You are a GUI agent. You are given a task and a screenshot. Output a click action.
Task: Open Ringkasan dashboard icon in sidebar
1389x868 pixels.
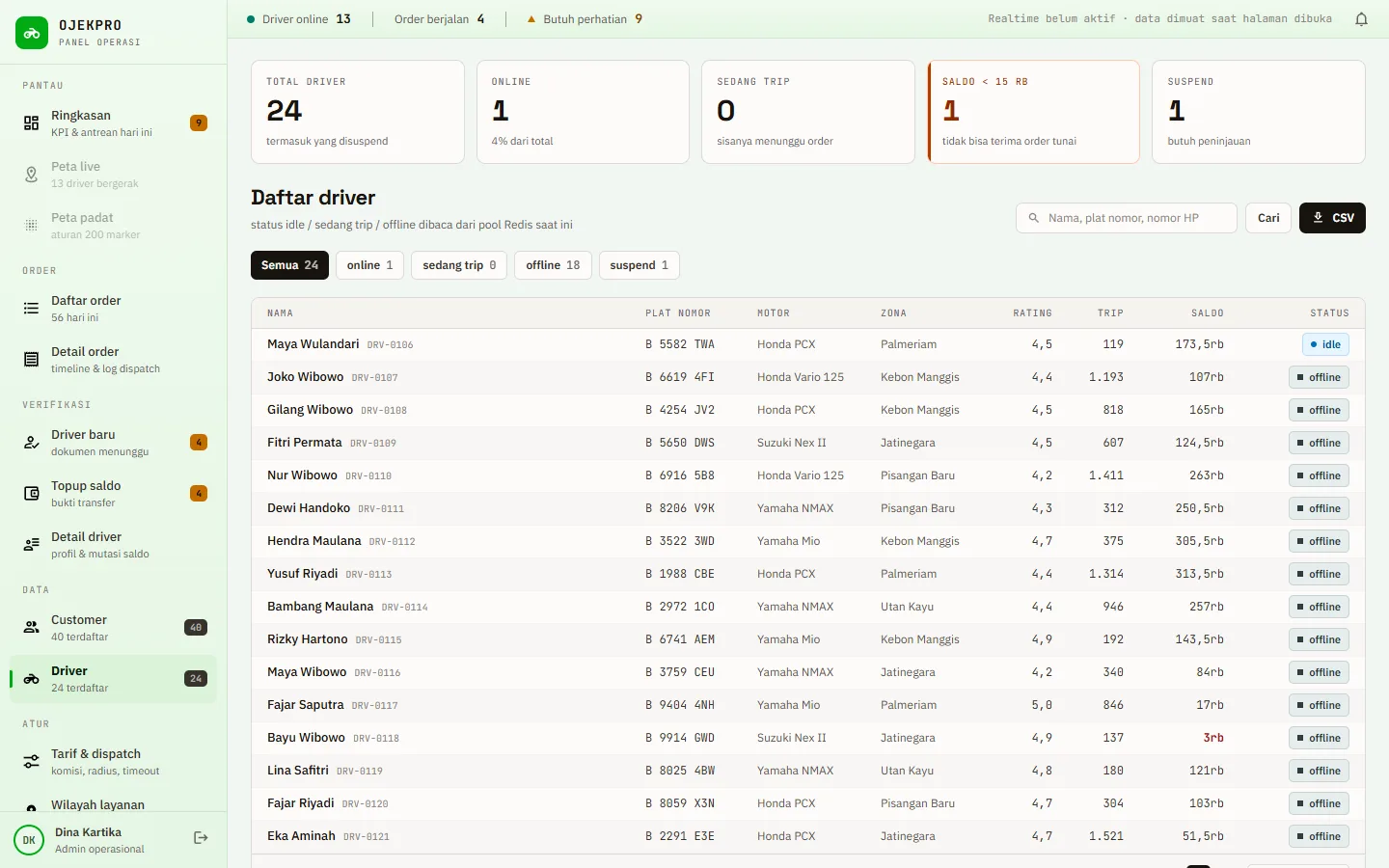click(32, 122)
